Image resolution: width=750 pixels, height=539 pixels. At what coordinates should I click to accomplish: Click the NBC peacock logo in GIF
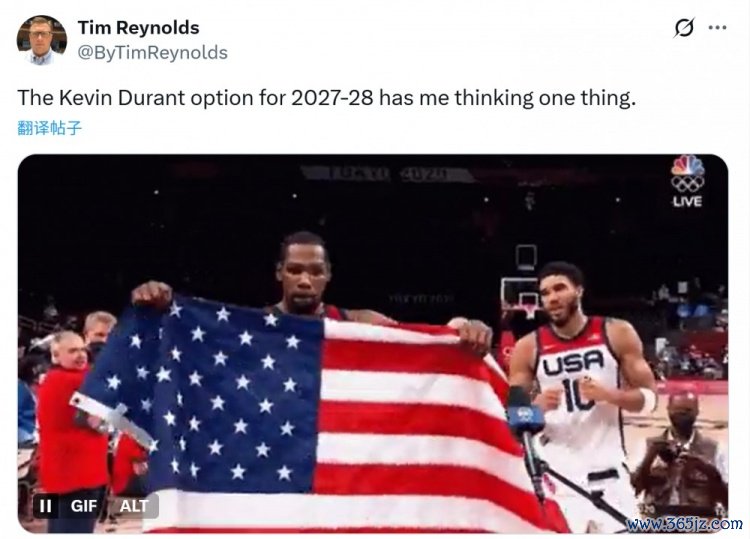pyautogui.click(x=687, y=165)
